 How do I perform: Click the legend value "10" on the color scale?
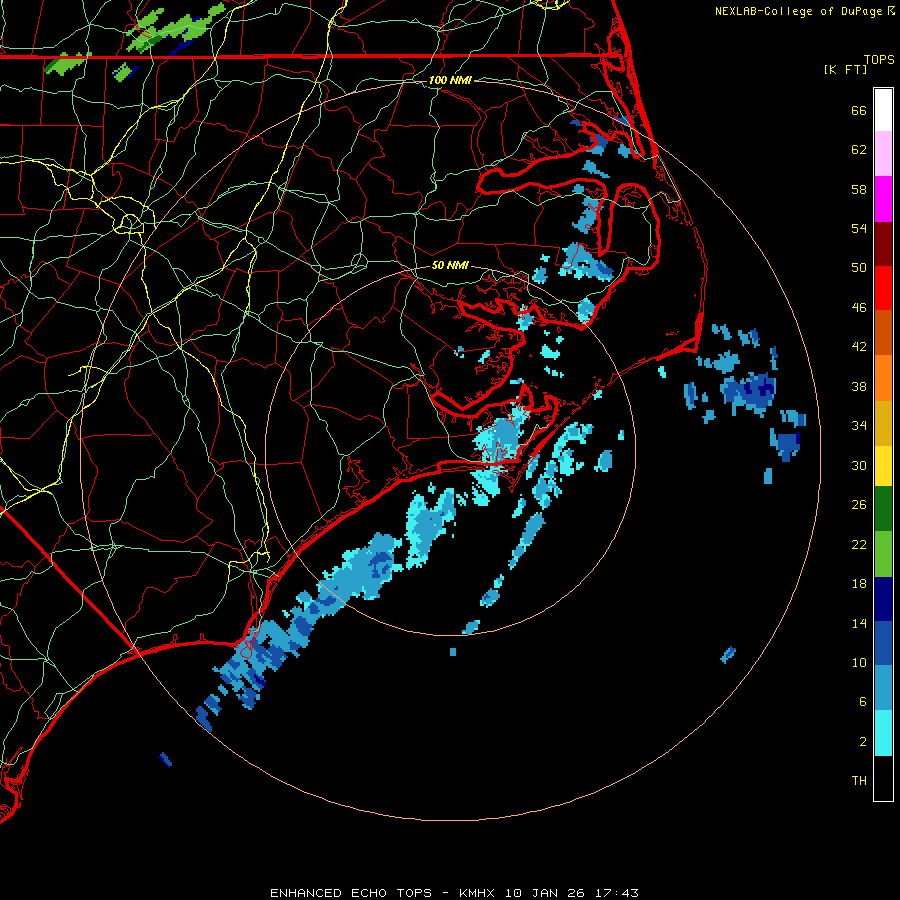point(859,662)
